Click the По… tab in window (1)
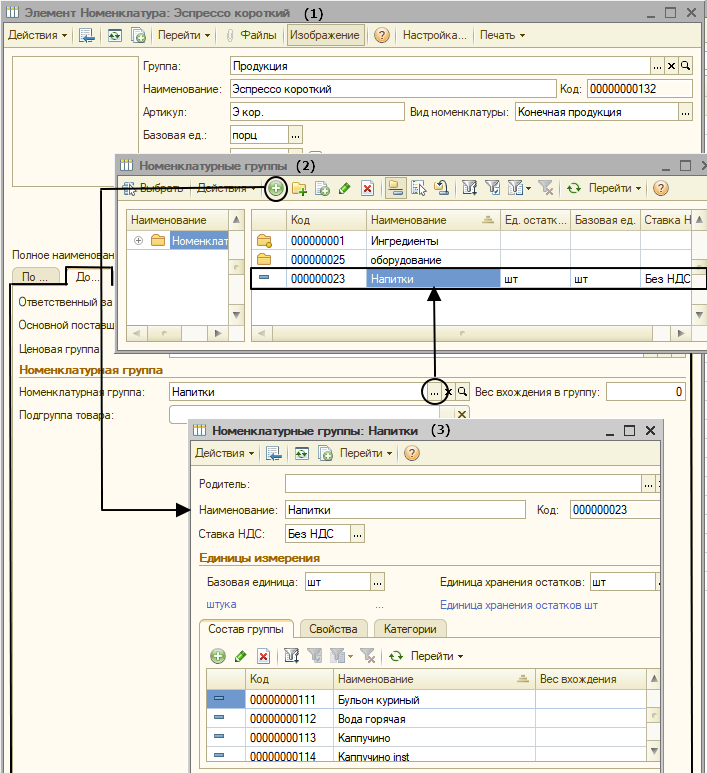Screen dimensions: 707x773 (x=35, y=277)
